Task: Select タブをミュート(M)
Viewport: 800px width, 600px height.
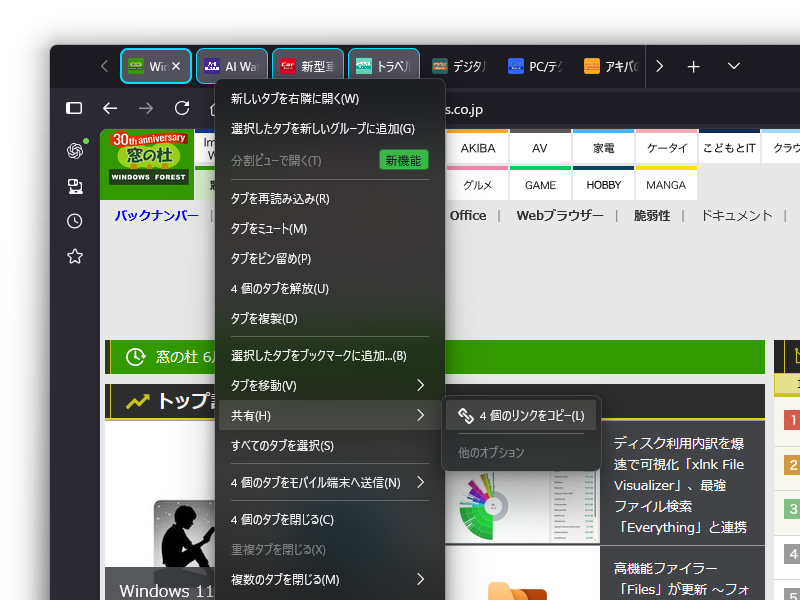Action: pos(330,229)
